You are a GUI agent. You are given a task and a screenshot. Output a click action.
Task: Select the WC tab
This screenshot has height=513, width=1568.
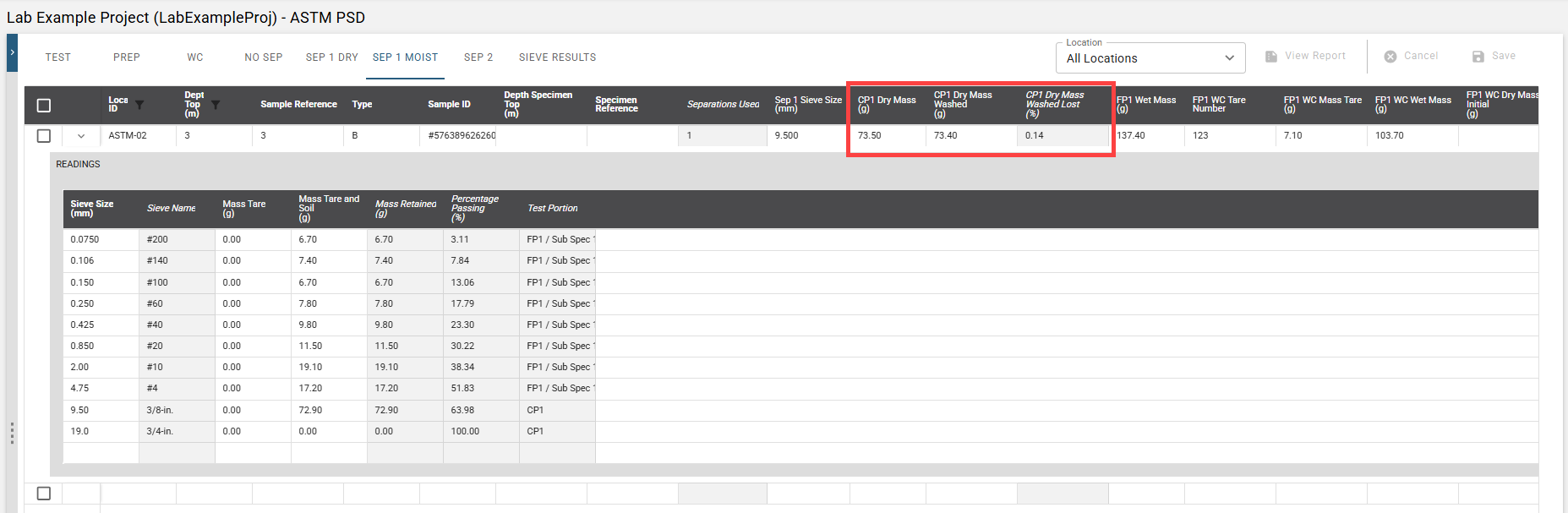pyautogui.click(x=195, y=57)
